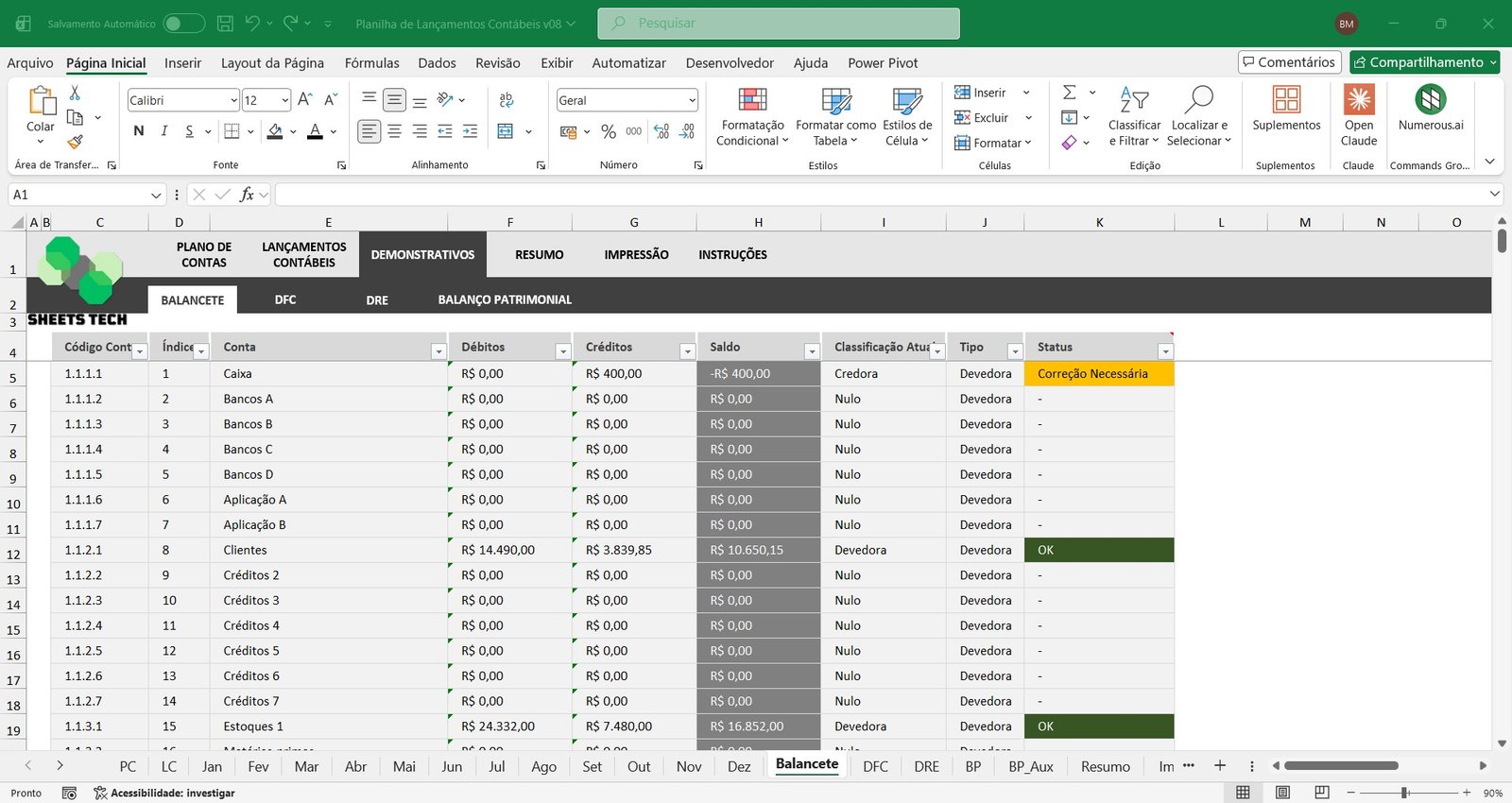Click the Format Painter brush icon
The height and width of the screenshot is (803, 1512).
[x=75, y=142]
